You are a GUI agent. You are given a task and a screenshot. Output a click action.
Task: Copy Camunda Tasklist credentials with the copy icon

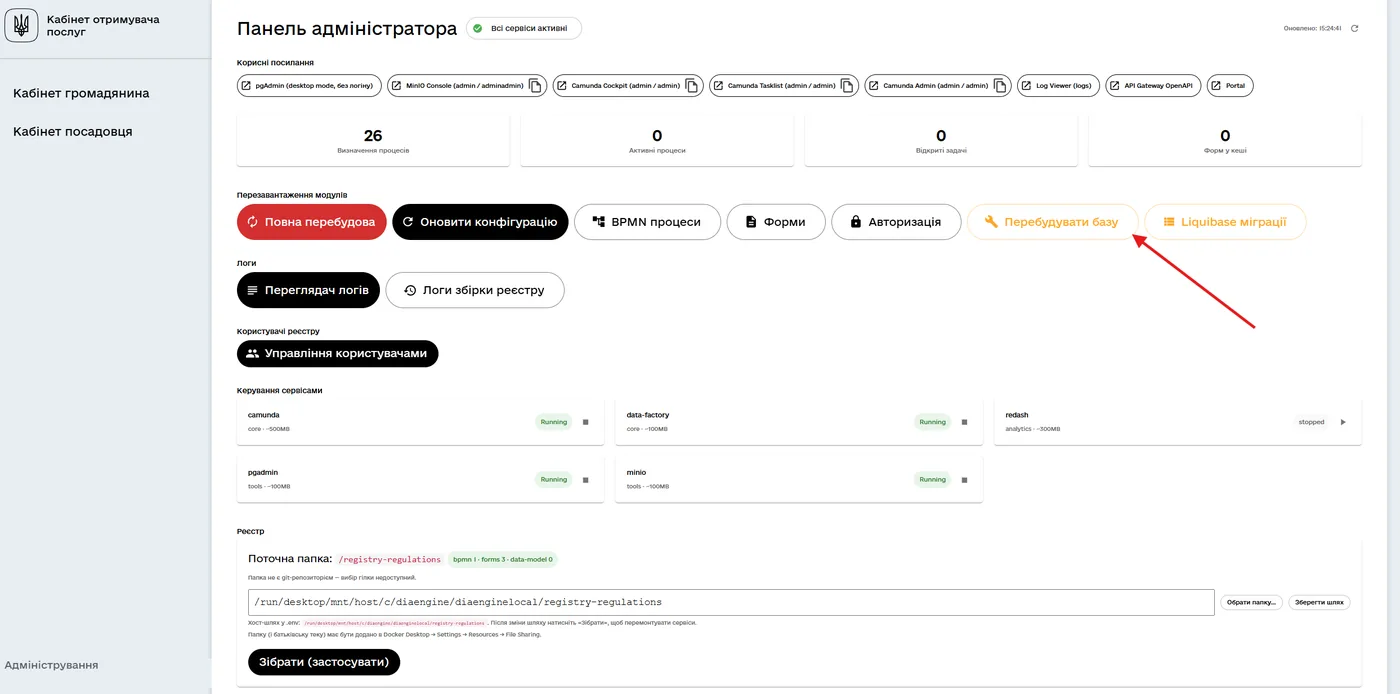847,86
